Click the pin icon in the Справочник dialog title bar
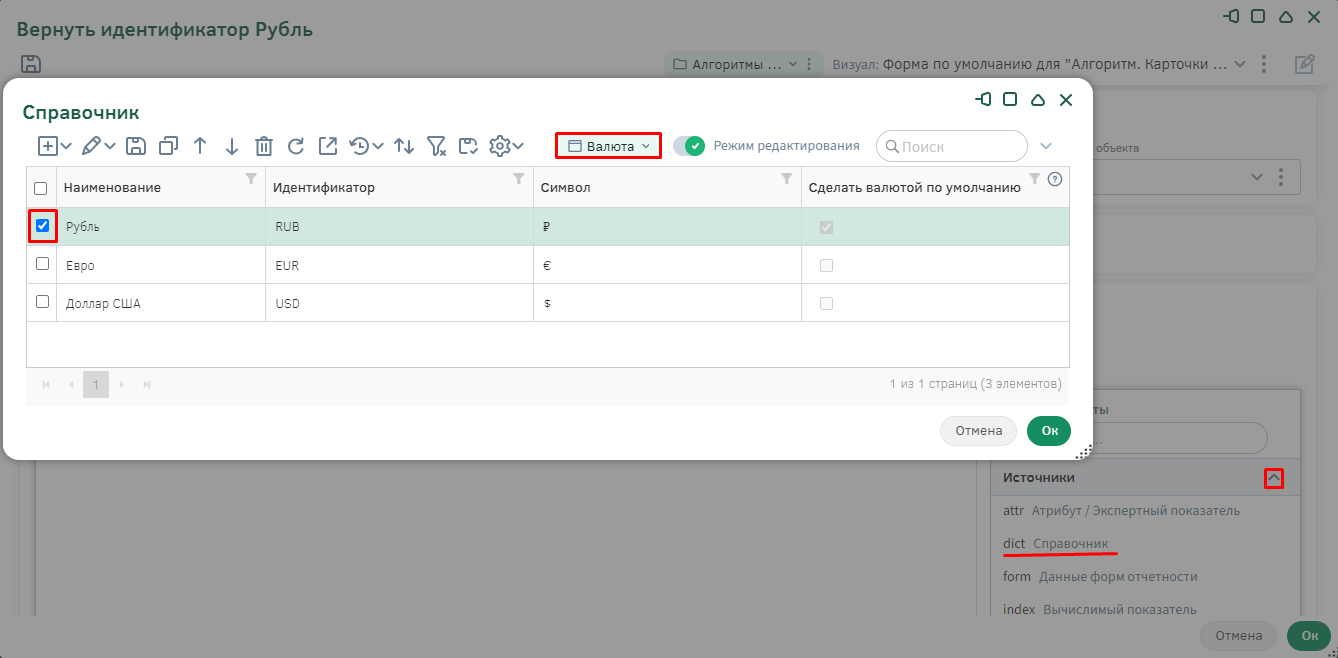Screen dimensions: 1338x658 (x=985, y=100)
